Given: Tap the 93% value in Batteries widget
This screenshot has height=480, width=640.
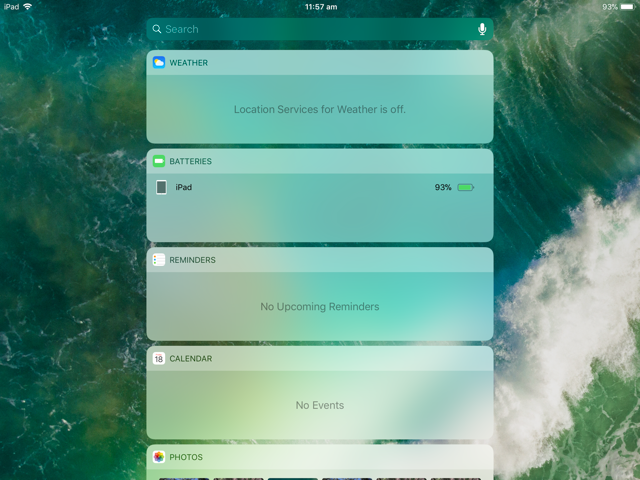Looking at the screenshot, I should [x=443, y=187].
